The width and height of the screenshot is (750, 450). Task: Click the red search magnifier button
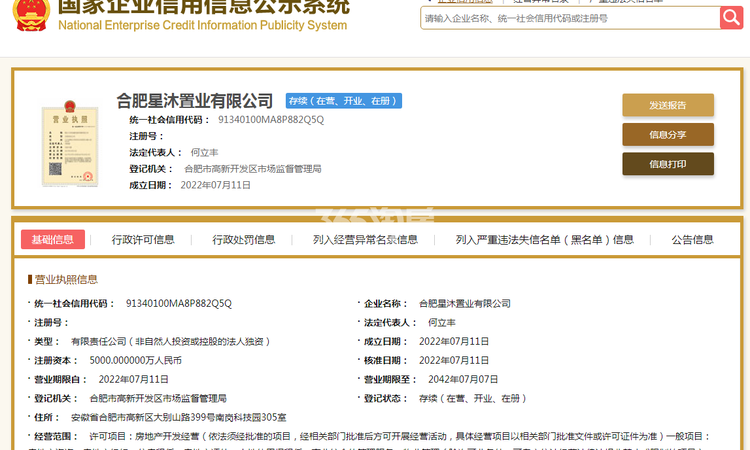pyautogui.click(x=731, y=18)
